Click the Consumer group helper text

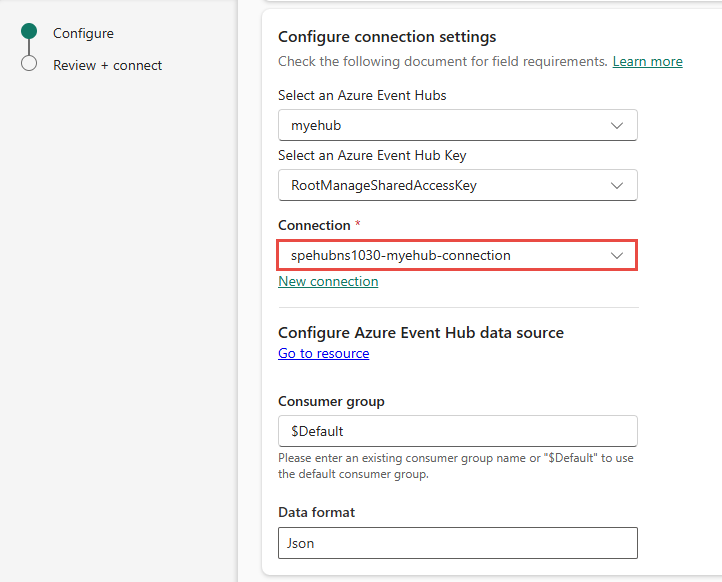(455, 466)
